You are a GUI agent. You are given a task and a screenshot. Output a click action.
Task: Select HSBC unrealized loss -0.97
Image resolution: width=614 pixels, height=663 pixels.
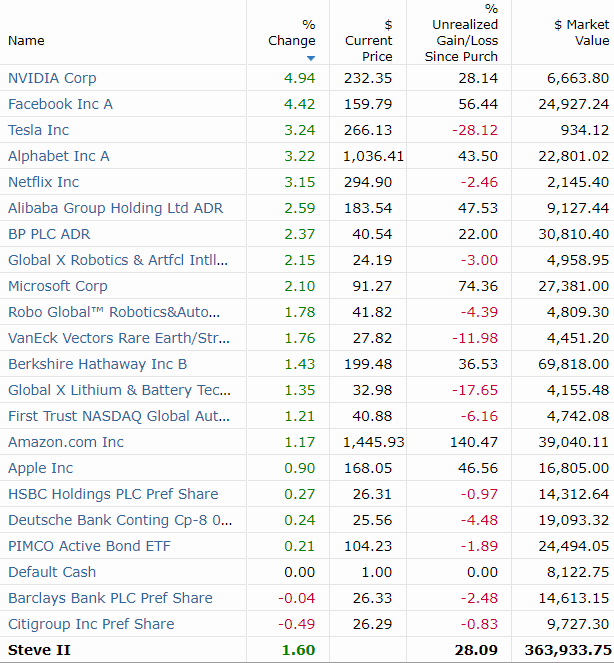click(480, 494)
